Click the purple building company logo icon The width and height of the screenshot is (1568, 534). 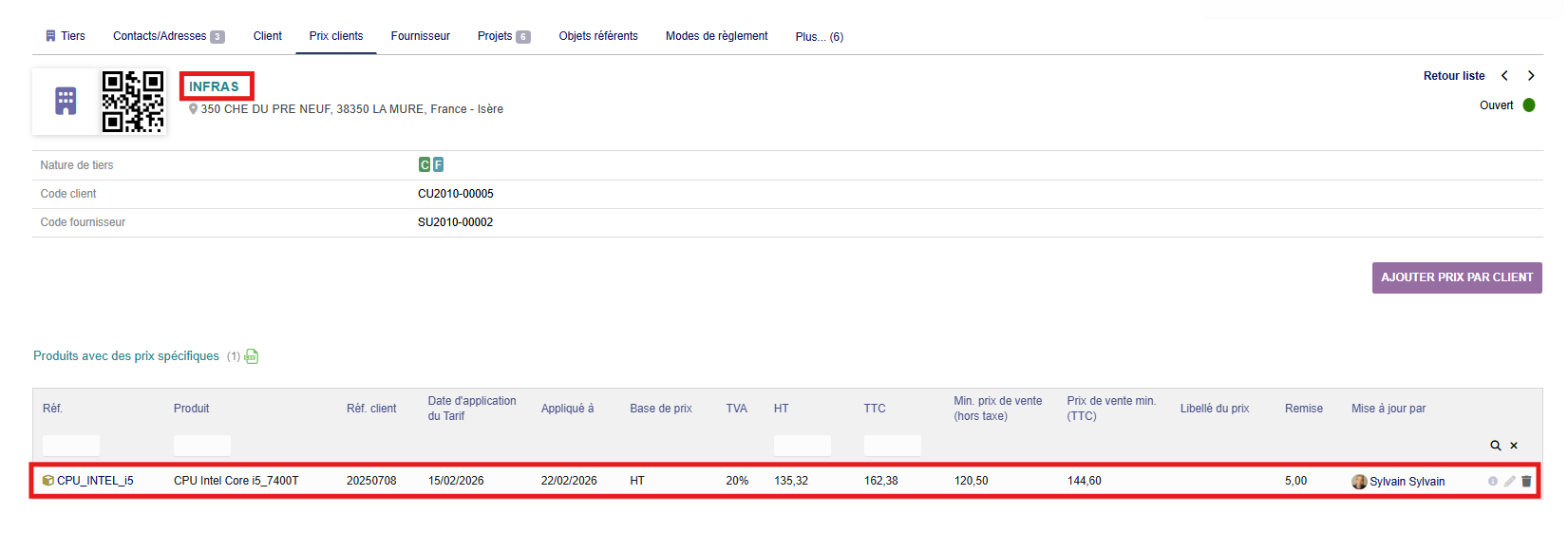[66, 101]
